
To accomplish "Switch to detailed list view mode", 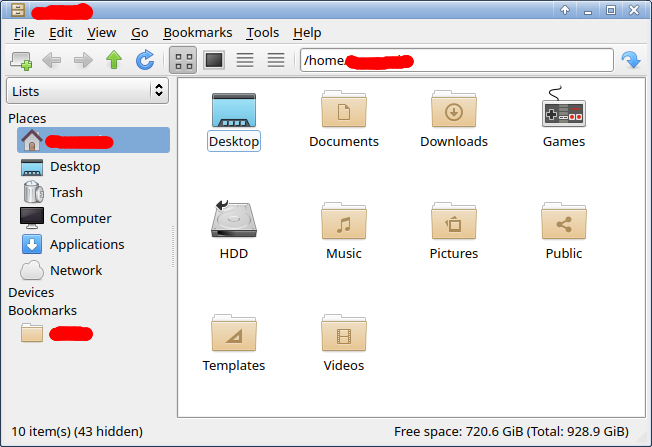I will click(x=276, y=61).
